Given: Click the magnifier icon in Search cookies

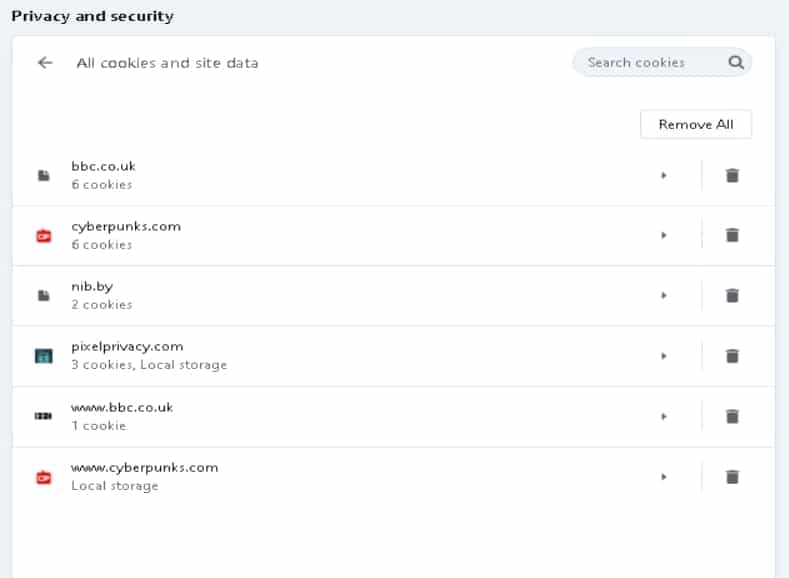Looking at the screenshot, I should [736, 62].
